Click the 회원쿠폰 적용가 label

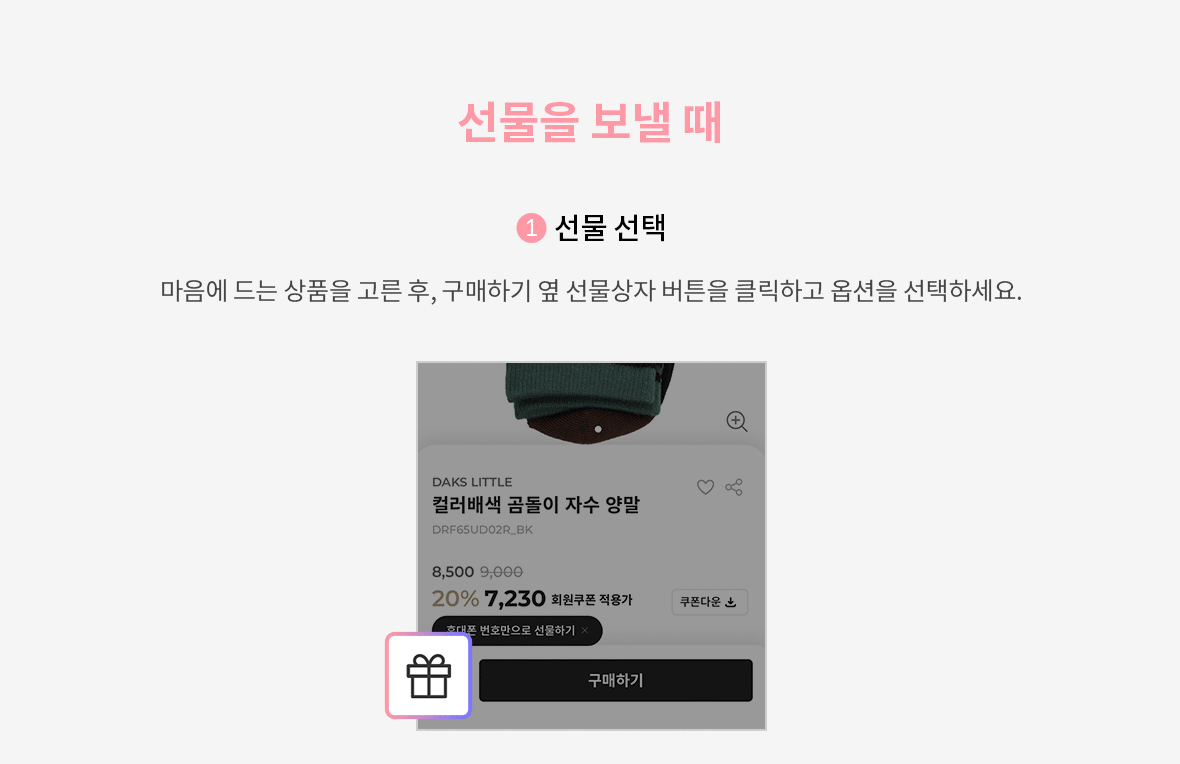pyautogui.click(x=592, y=600)
